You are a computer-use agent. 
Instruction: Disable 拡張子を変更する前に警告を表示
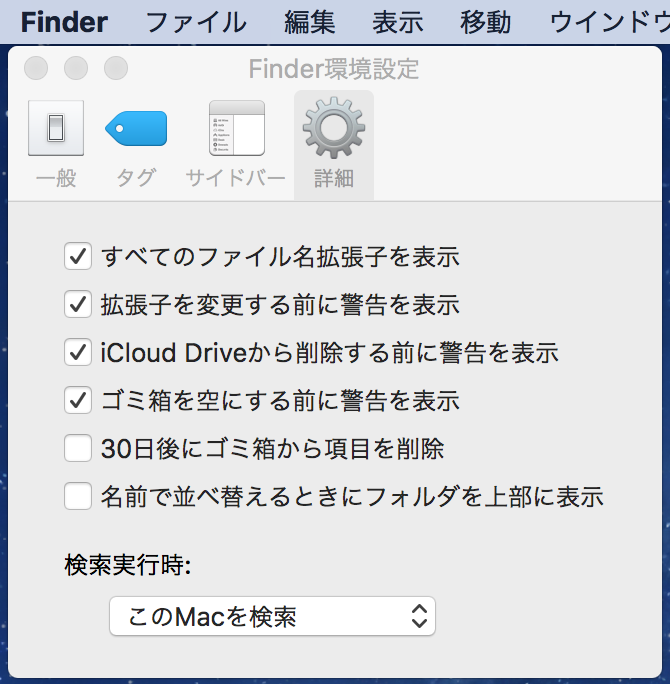tap(78, 304)
